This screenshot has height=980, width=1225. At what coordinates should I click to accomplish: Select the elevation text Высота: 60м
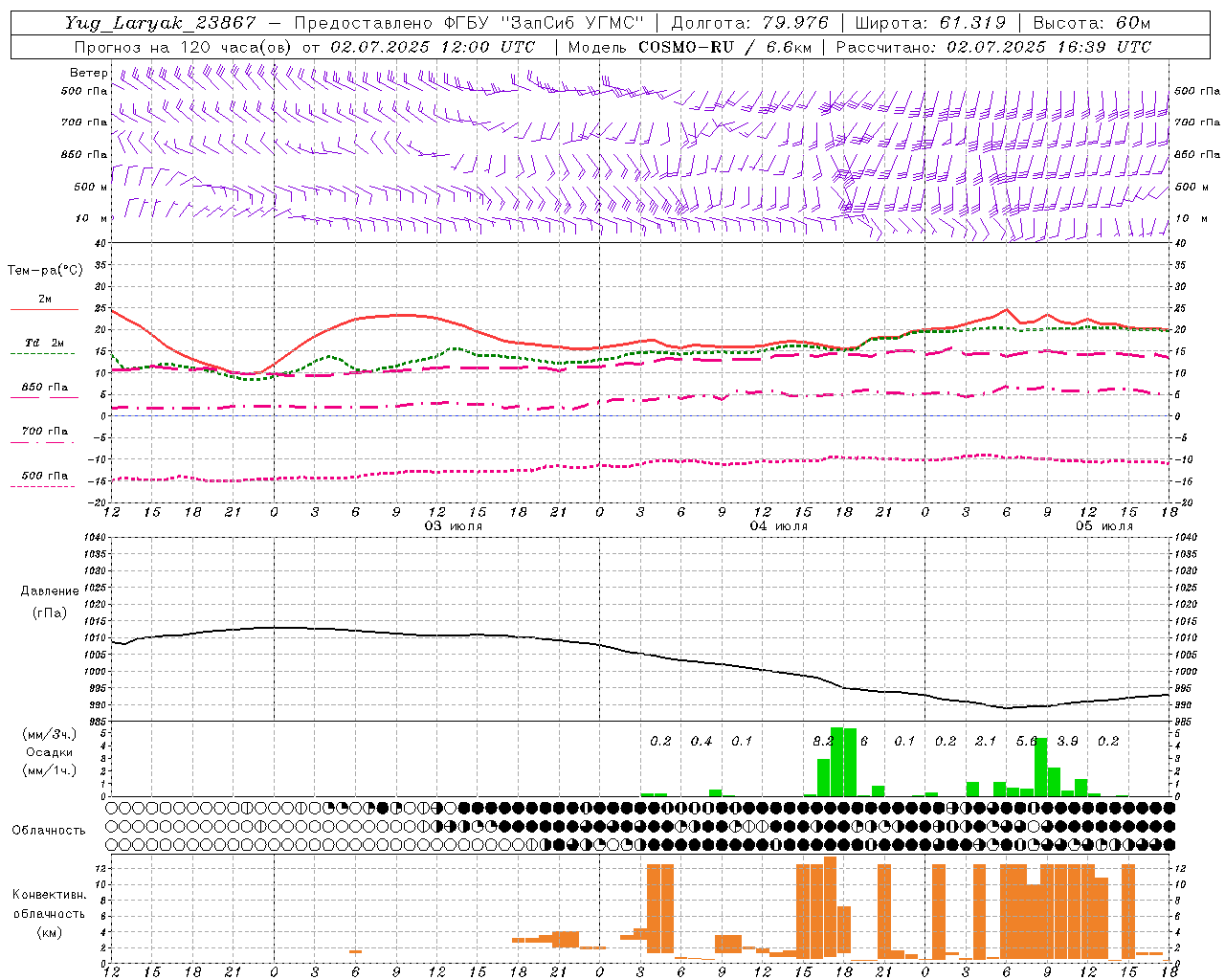click(1092, 23)
